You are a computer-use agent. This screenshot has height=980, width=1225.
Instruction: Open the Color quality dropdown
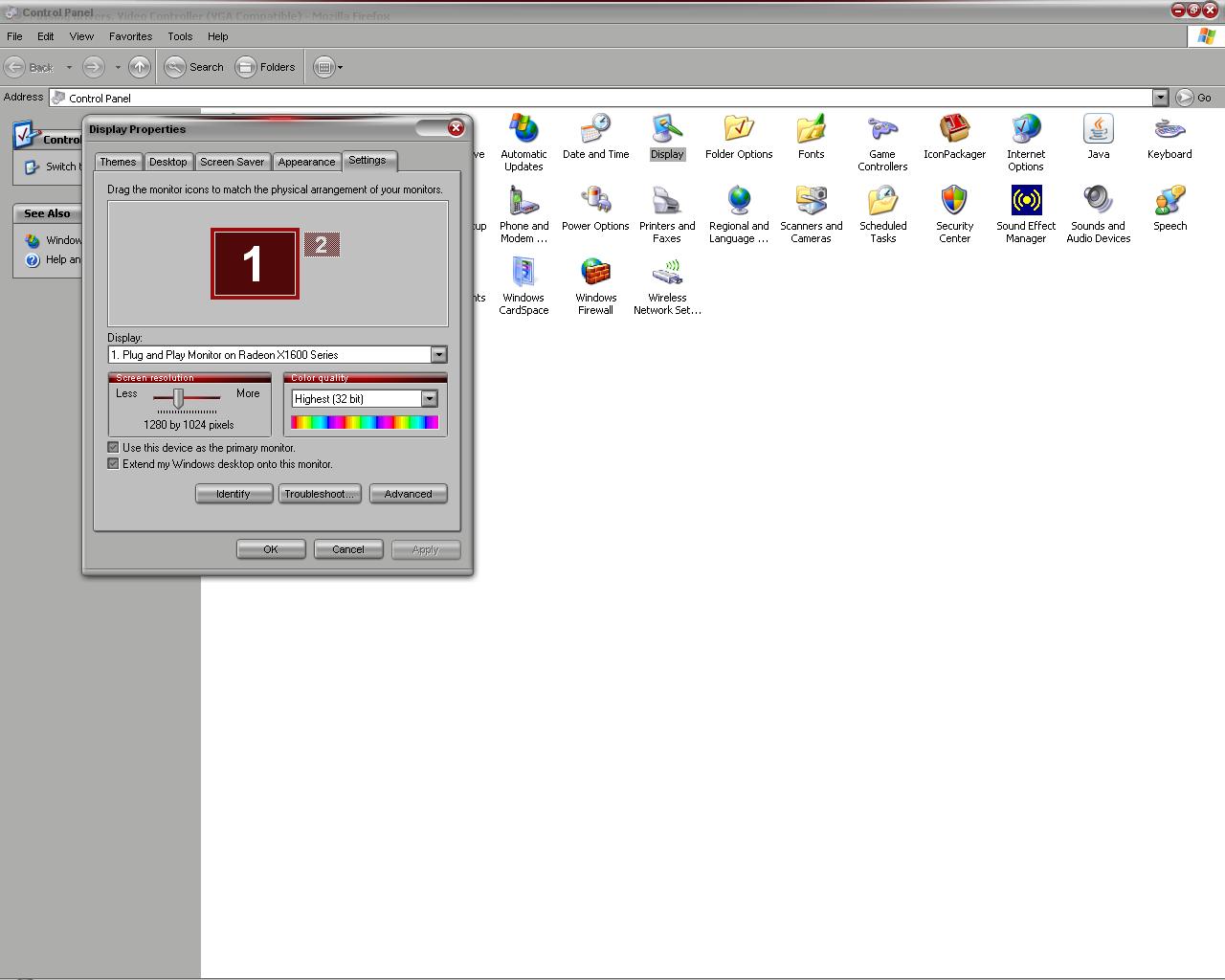(x=429, y=399)
